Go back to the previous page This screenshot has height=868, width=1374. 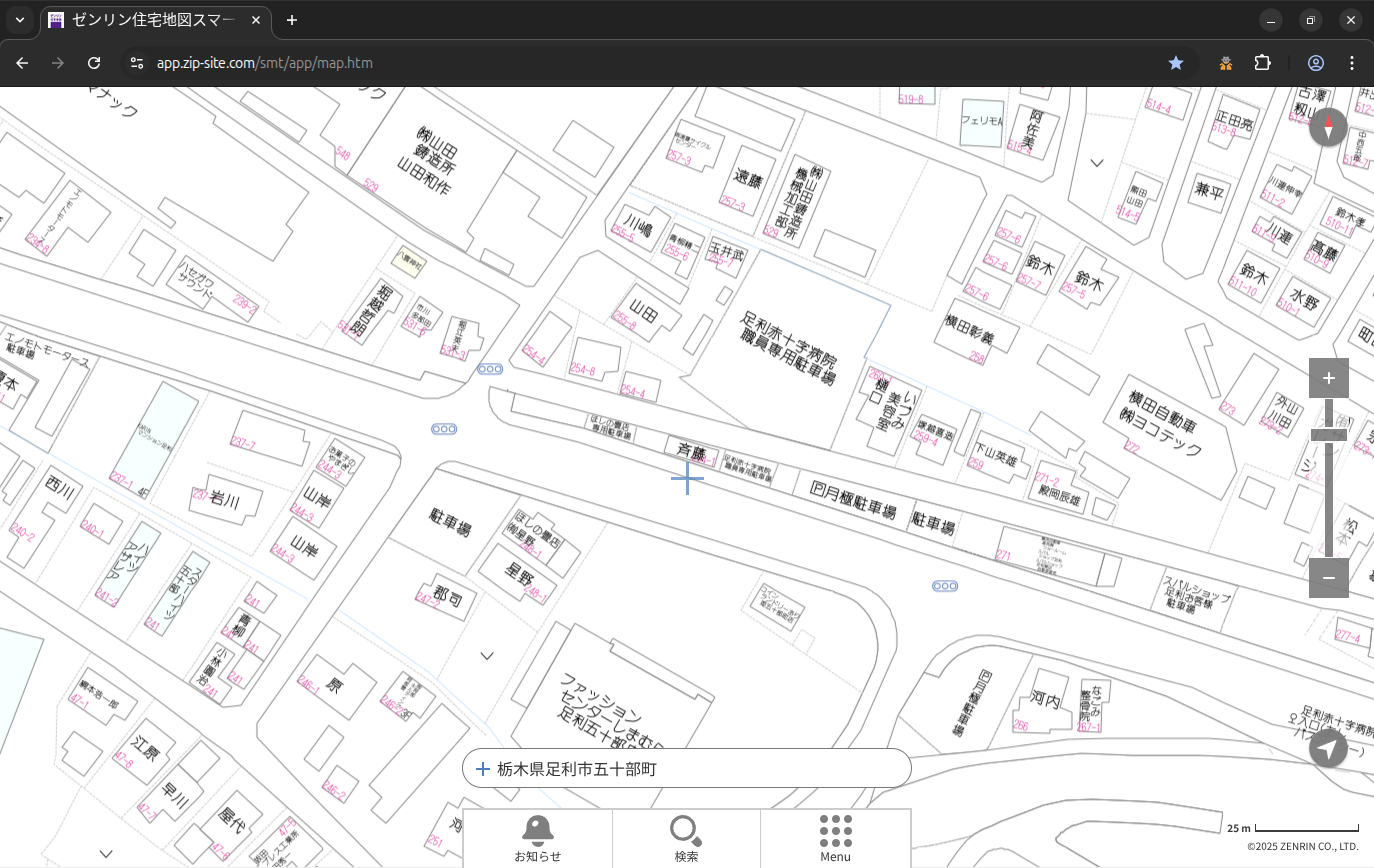coord(22,63)
